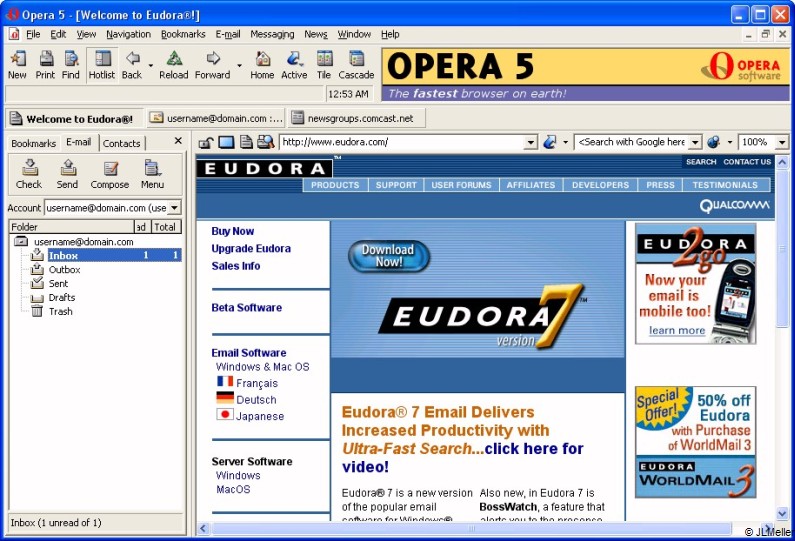Open the Forward button history dropdown arrow
This screenshot has width=795, height=541.
coord(239,66)
